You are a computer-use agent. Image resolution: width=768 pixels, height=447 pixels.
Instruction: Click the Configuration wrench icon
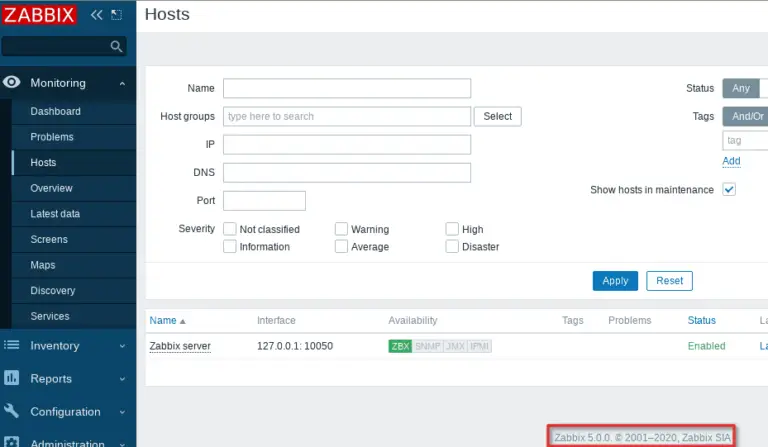(x=12, y=411)
